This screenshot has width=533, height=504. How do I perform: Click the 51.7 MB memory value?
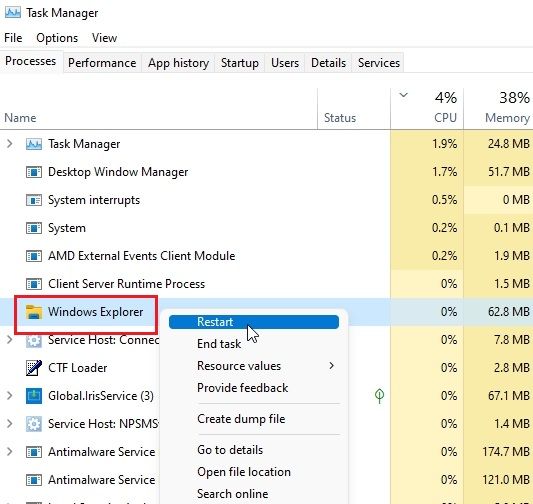point(509,172)
